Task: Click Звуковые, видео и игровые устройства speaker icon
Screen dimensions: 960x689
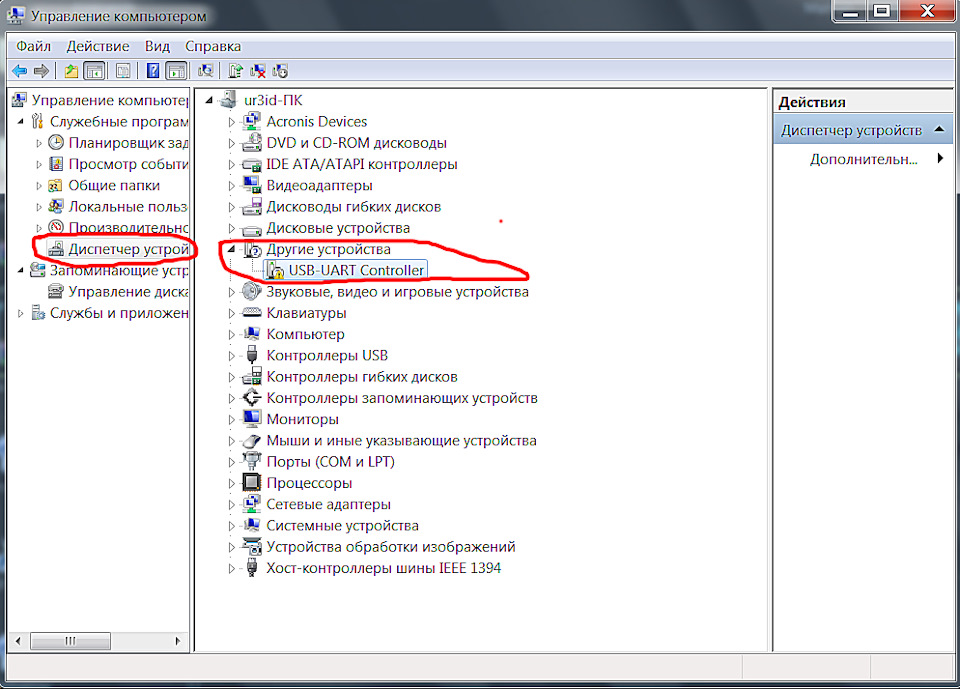Action: (252, 292)
